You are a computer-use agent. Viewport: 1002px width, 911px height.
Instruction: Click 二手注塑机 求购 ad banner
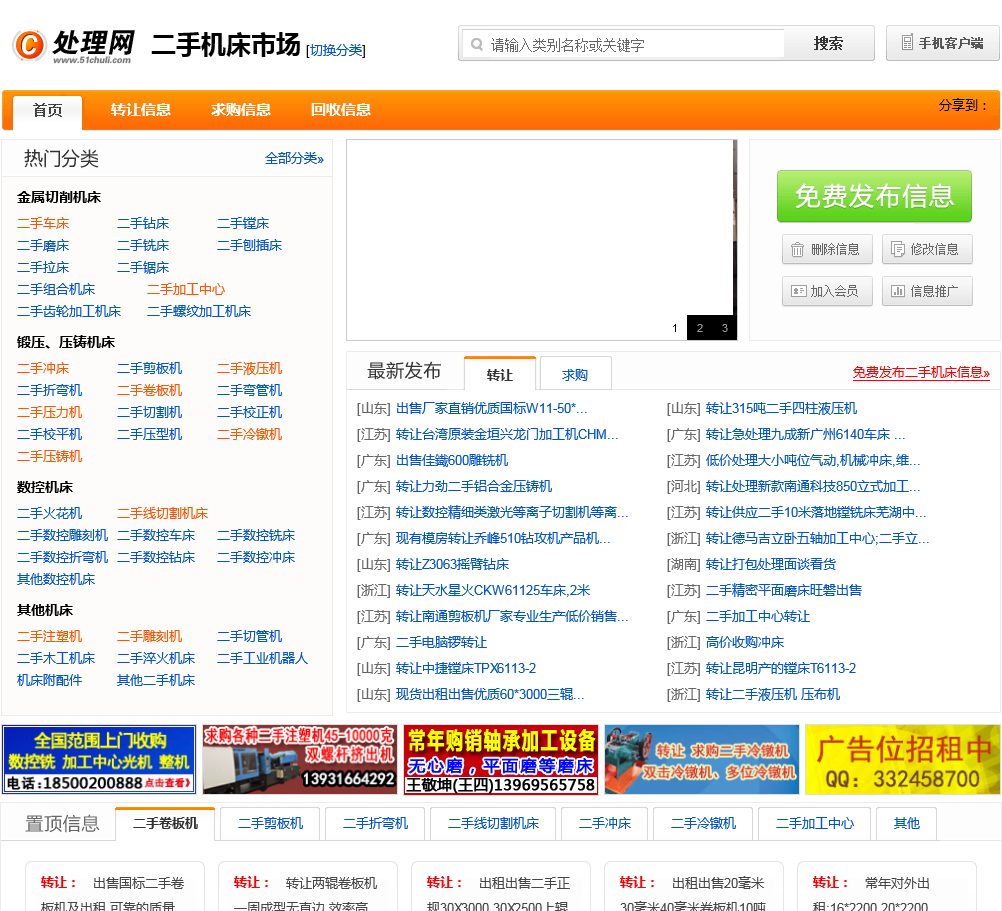(300, 760)
